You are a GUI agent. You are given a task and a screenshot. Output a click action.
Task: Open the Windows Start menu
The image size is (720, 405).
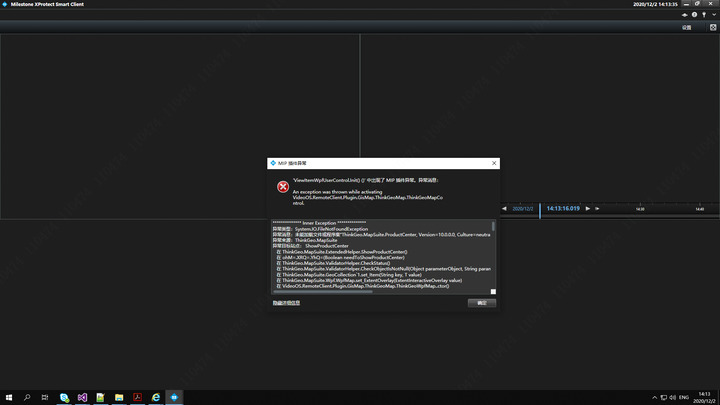[x=9, y=397]
